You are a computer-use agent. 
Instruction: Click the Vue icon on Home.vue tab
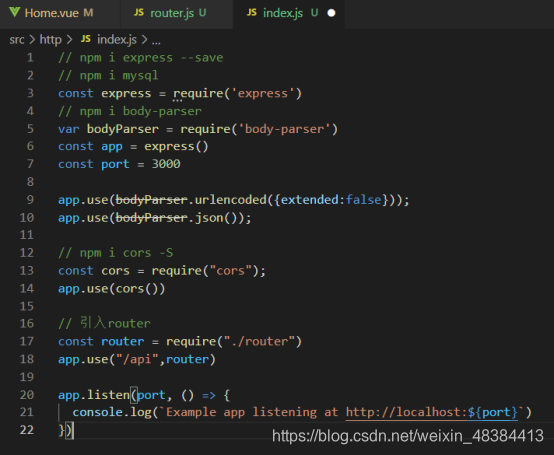[14, 12]
